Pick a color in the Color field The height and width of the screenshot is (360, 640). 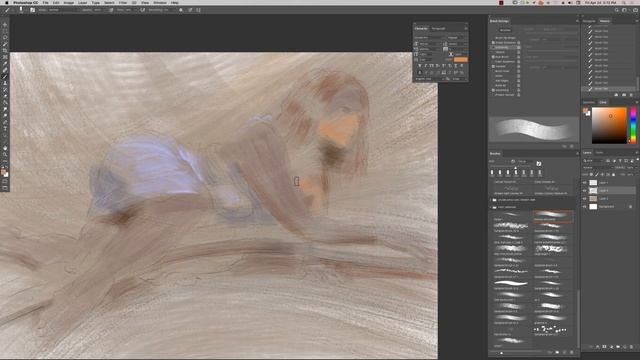pyautogui.click(x=609, y=125)
